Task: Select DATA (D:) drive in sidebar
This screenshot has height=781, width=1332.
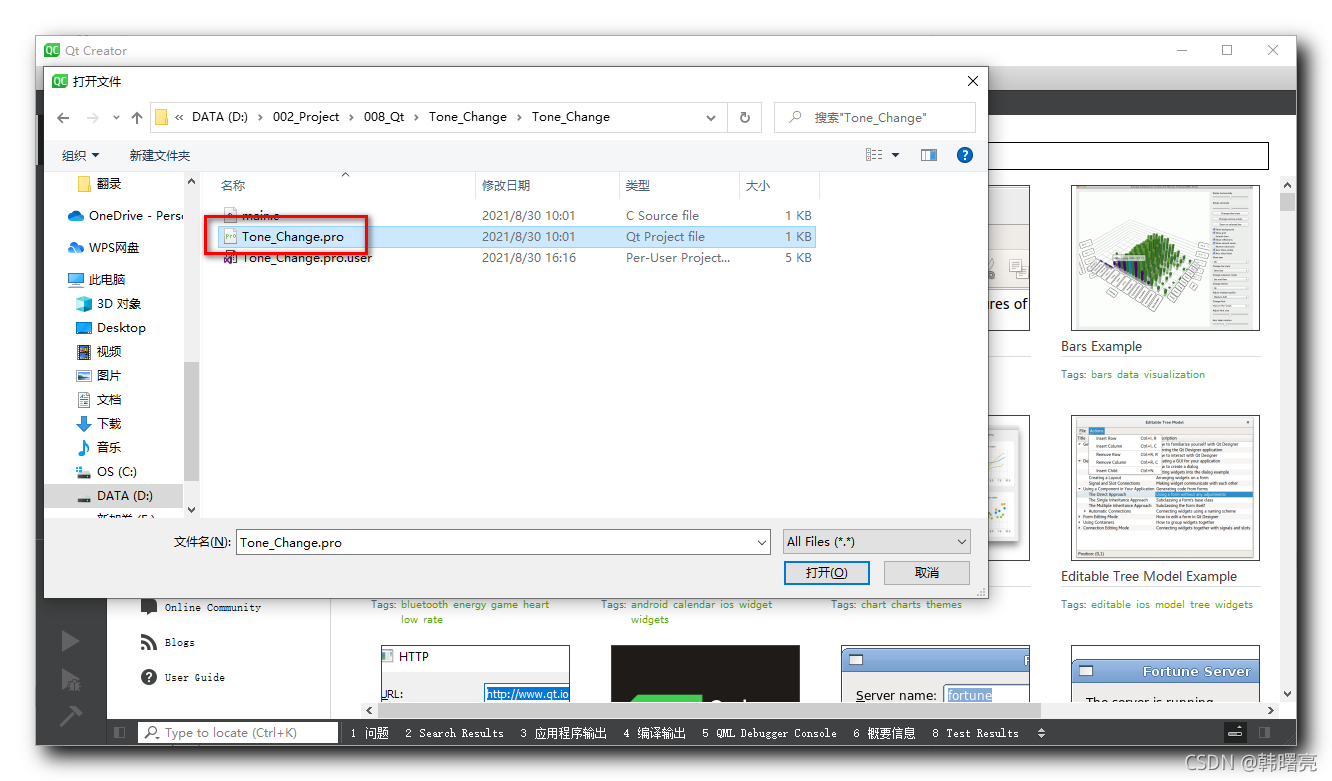Action: pos(117,495)
